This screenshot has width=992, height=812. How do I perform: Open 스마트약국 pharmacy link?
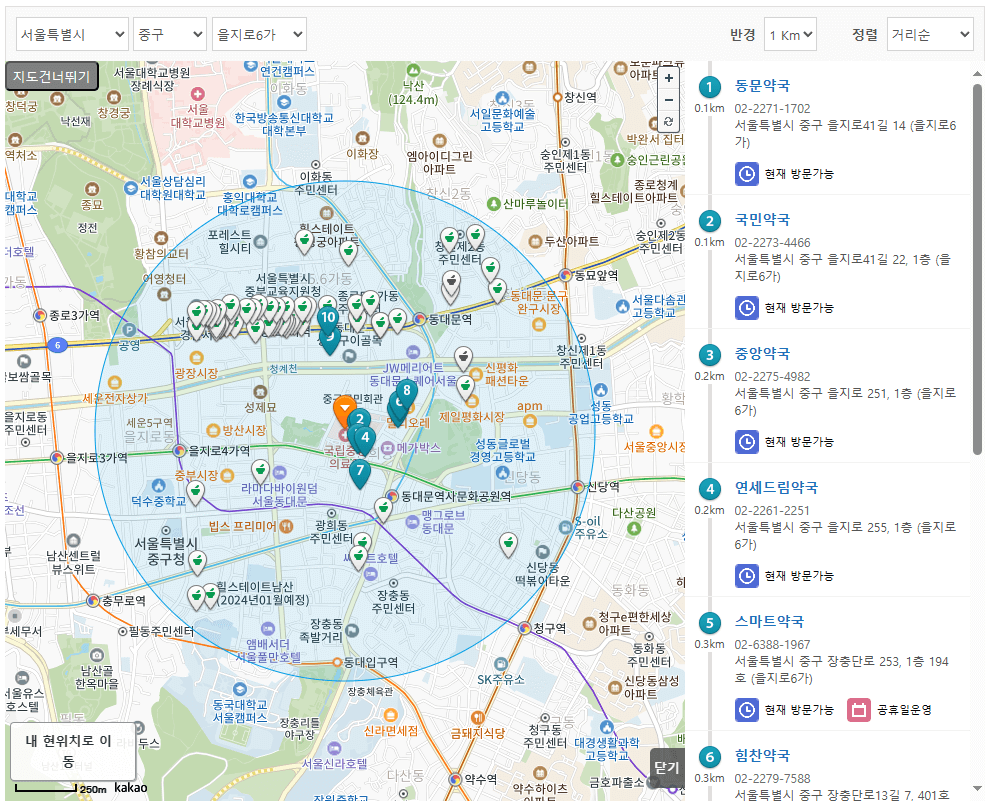pos(769,622)
